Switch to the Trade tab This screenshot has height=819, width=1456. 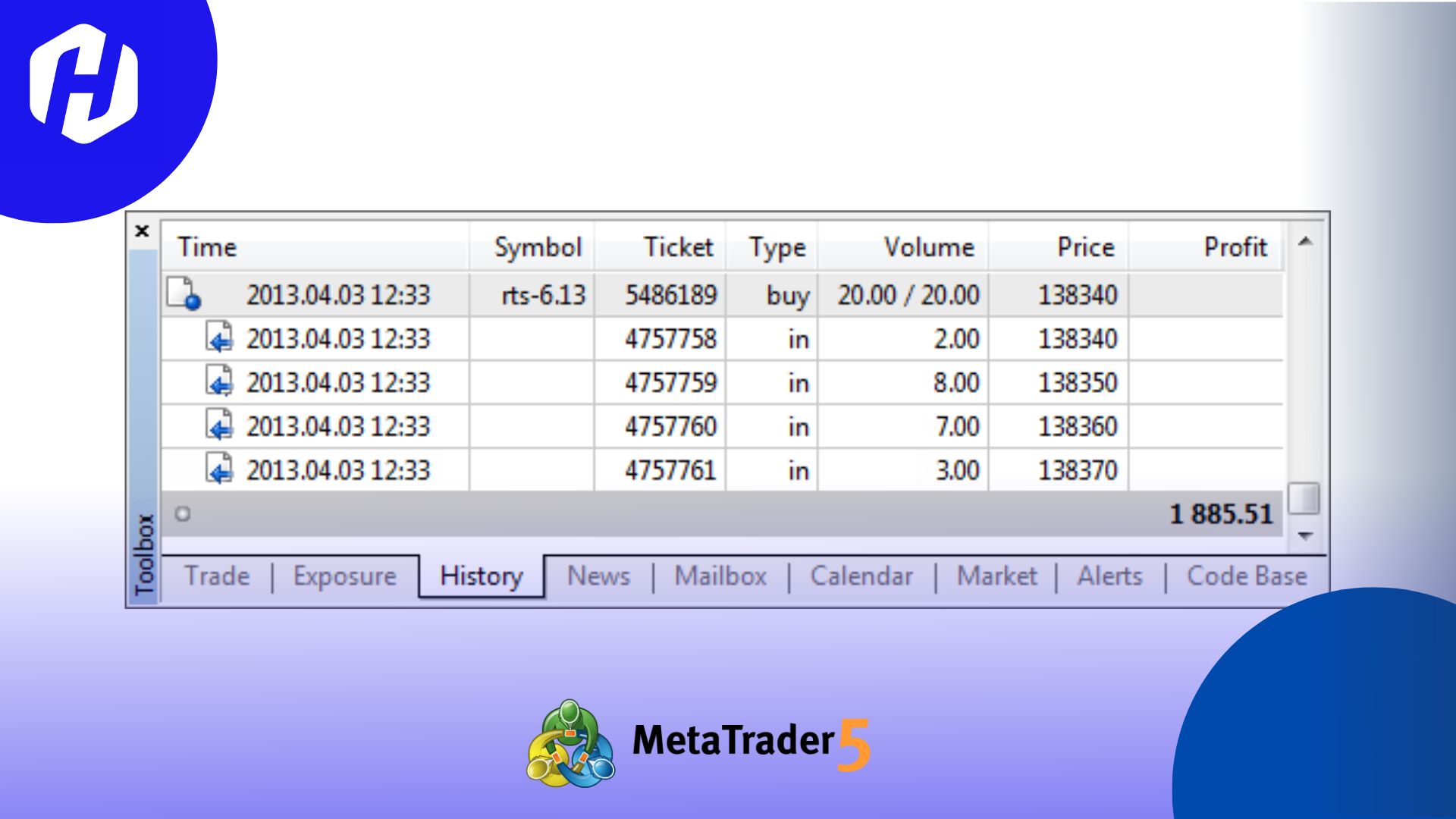click(x=216, y=576)
